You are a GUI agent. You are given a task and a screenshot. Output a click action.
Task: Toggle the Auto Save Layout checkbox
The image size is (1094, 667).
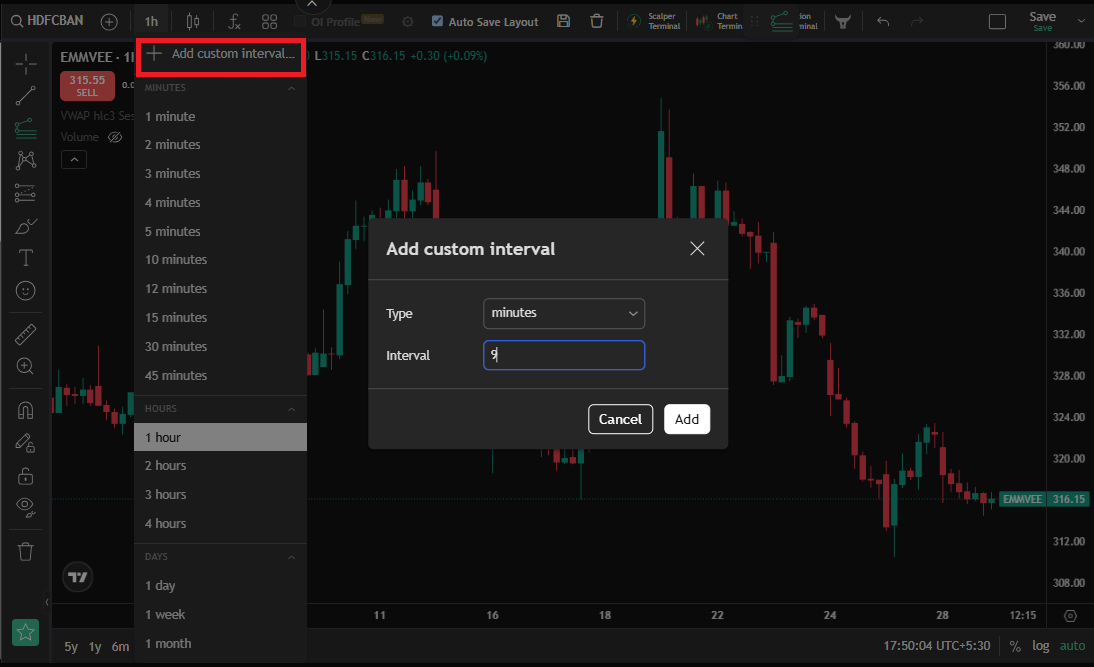[437, 21]
